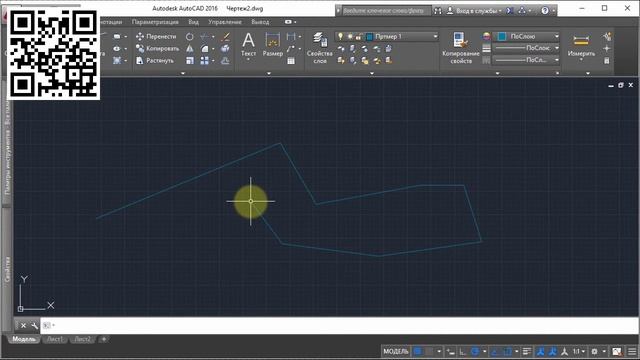Open the Вывод ribbon tab

click(260, 22)
